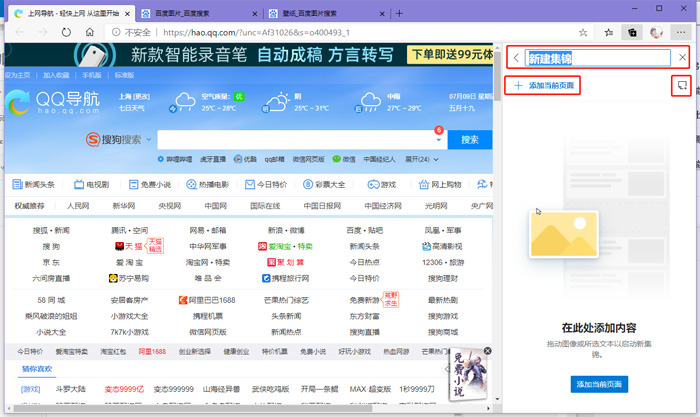Click the Collections toolbar icon

631,32
